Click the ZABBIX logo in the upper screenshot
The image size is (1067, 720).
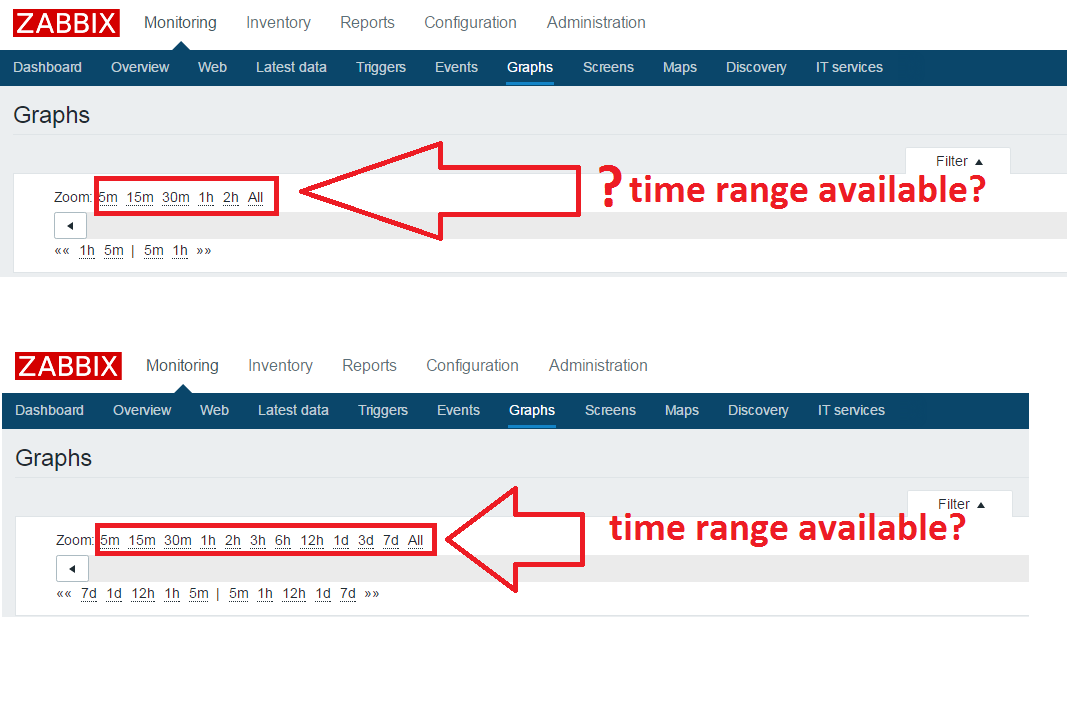click(x=67, y=23)
